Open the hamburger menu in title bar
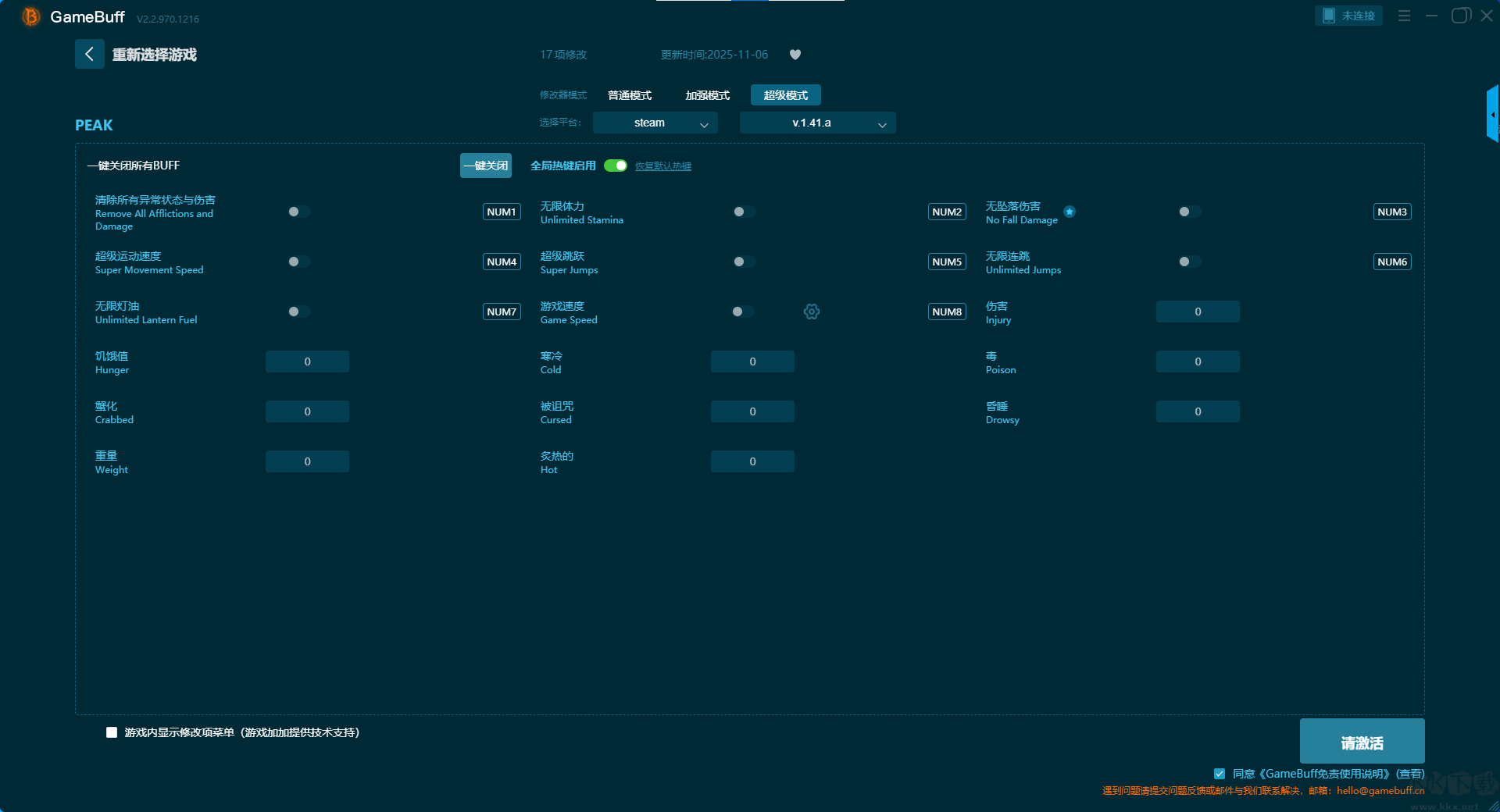The height and width of the screenshot is (812, 1500). [x=1404, y=16]
